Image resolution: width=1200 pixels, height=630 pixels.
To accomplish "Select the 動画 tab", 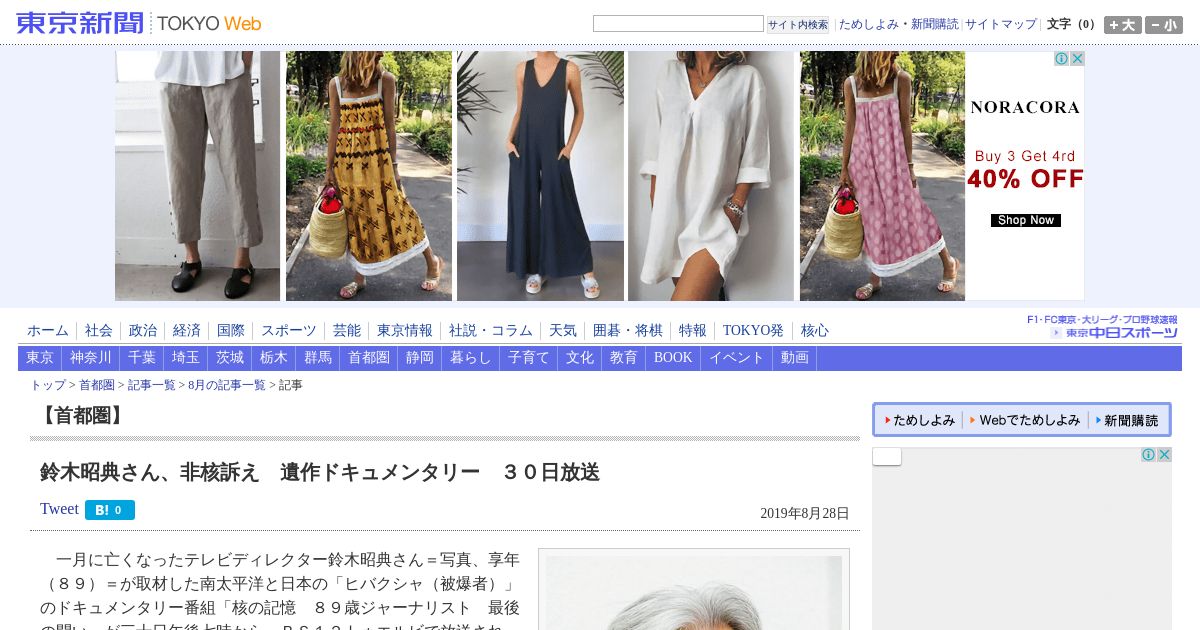I will [x=795, y=358].
